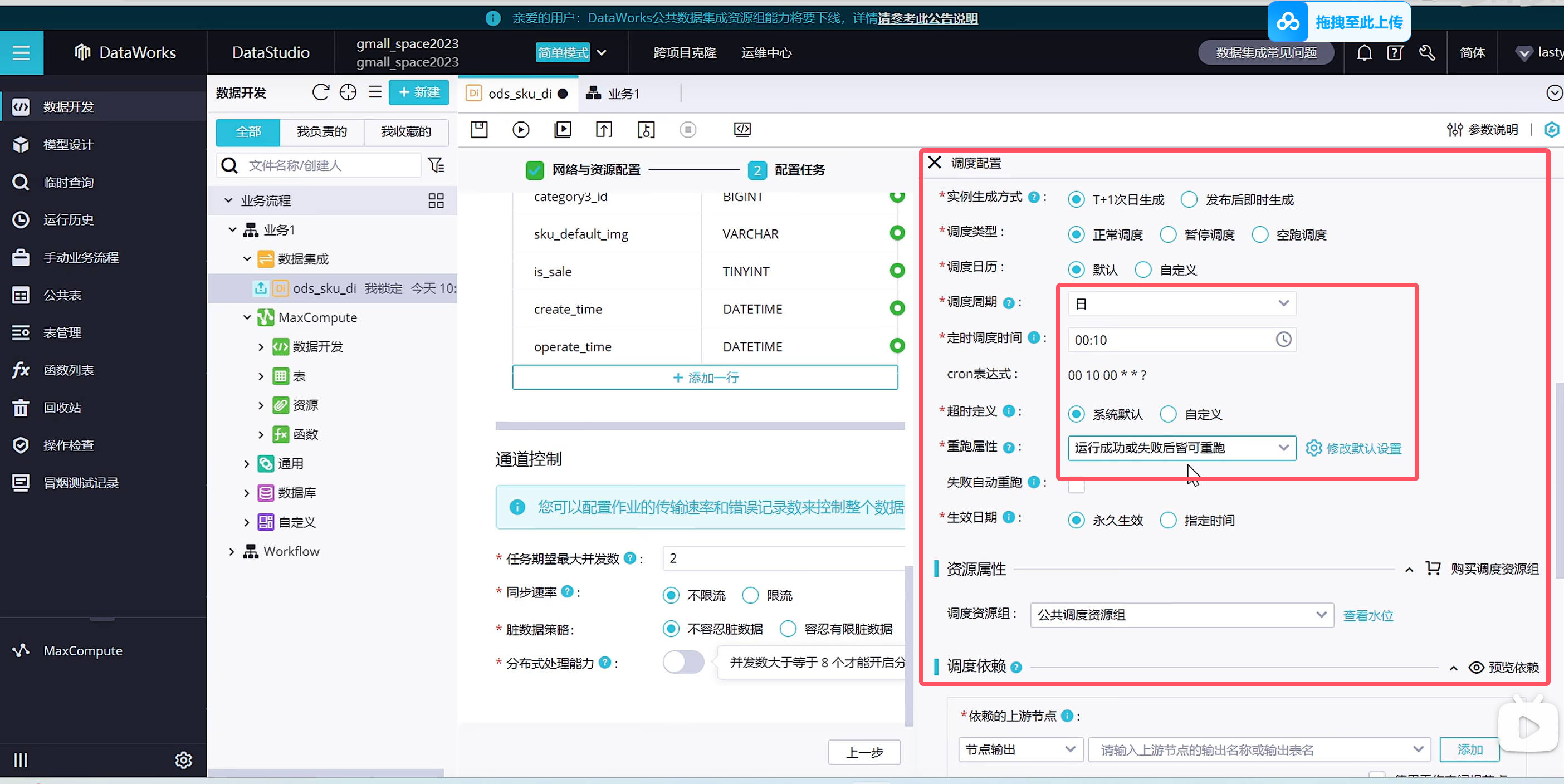The height and width of the screenshot is (784, 1564).
Task: Toggle the 分布式处理能力 switch
Action: [x=683, y=662]
